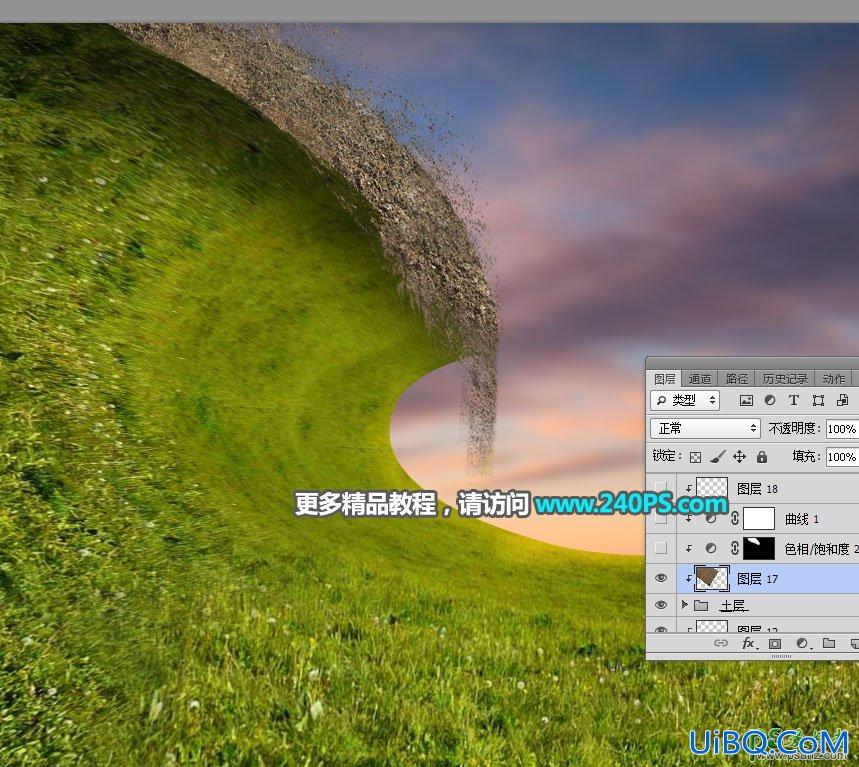Click the 色相/饱和度 2 layer name
Viewport: 859px width, 767px height.
coord(821,548)
